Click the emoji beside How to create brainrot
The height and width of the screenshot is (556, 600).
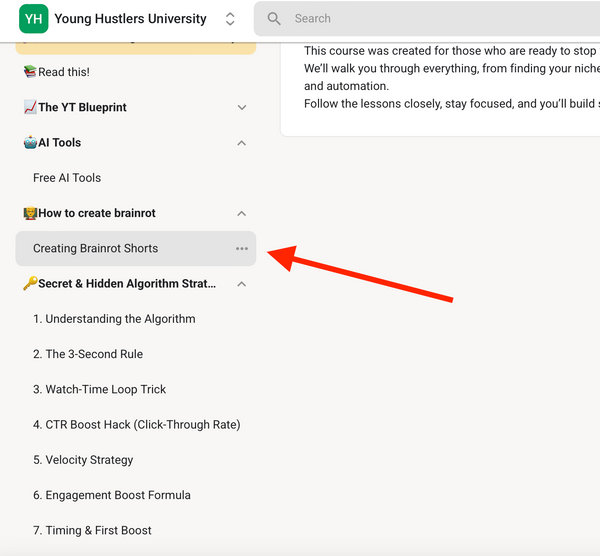[29, 213]
